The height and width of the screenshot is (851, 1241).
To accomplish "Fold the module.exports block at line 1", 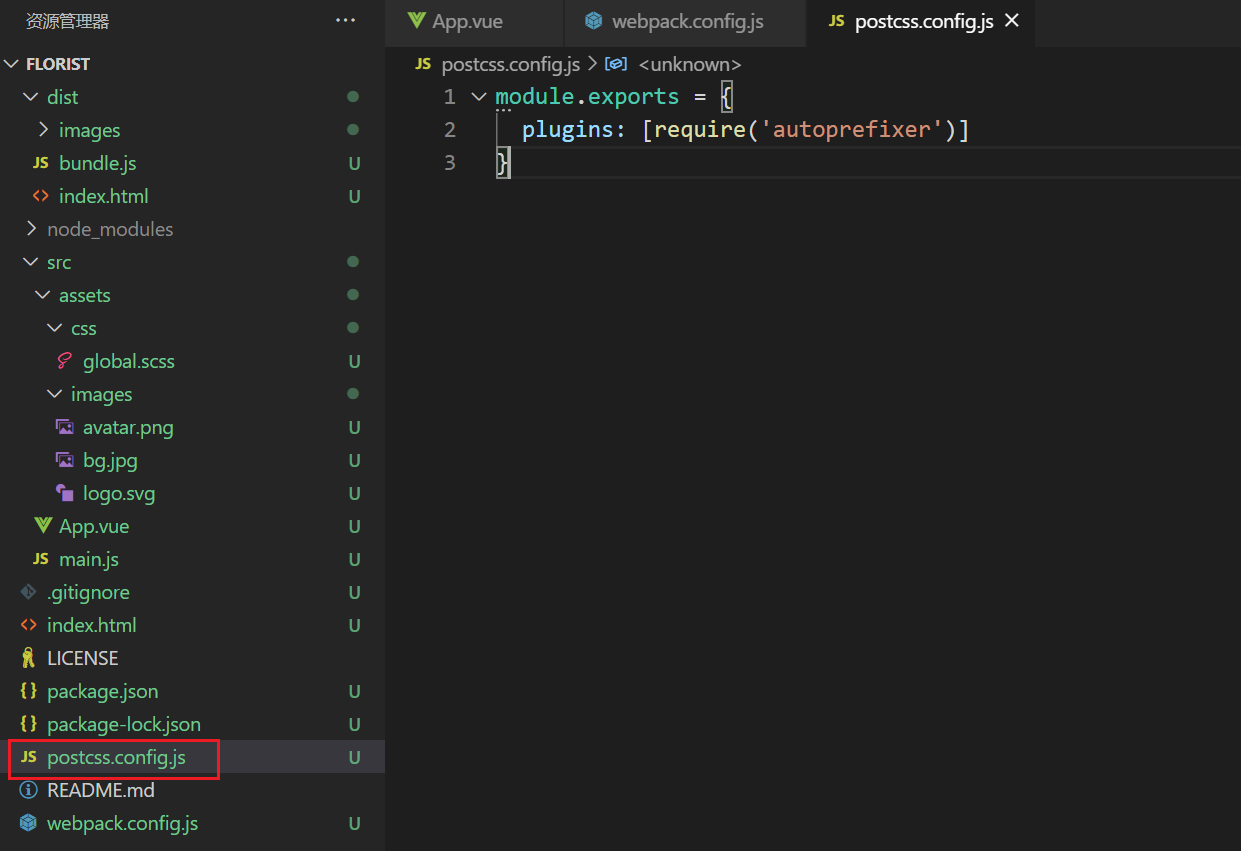I will click(478, 97).
